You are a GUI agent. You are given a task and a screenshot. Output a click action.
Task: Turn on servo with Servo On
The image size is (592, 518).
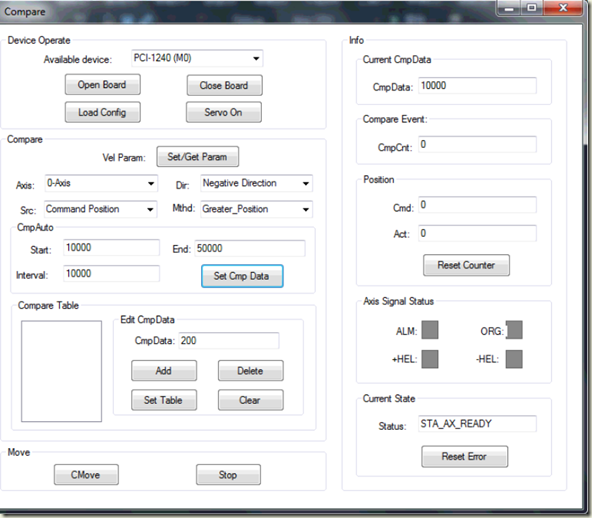[x=224, y=112]
